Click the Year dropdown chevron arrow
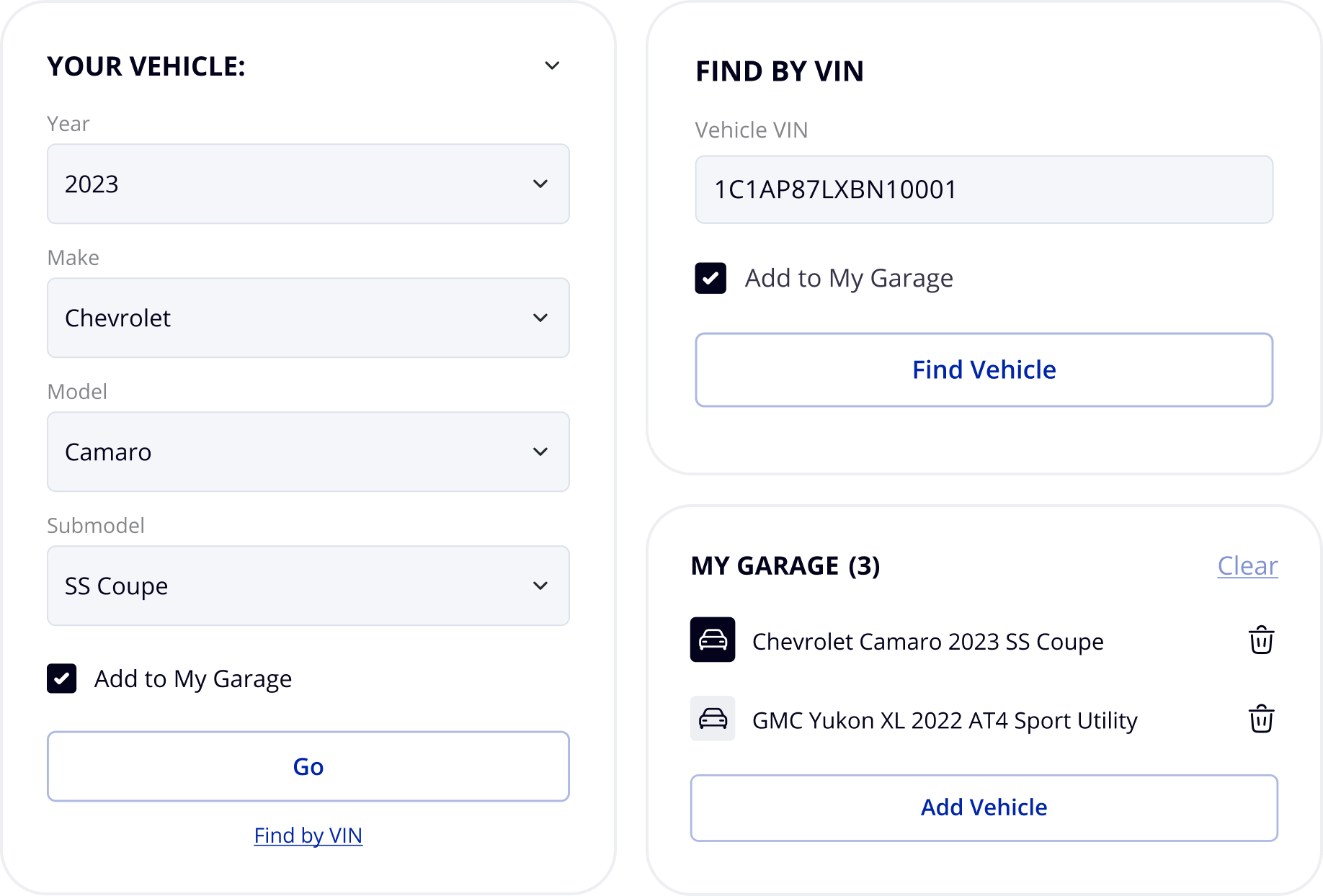The height and width of the screenshot is (896, 1323). point(540,184)
